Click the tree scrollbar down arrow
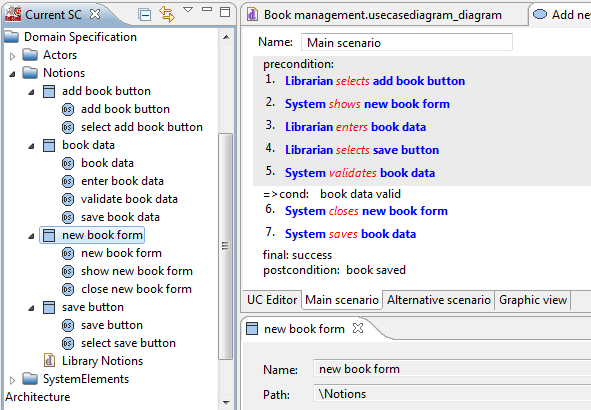This screenshot has width=591, height=410. point(226,402)
